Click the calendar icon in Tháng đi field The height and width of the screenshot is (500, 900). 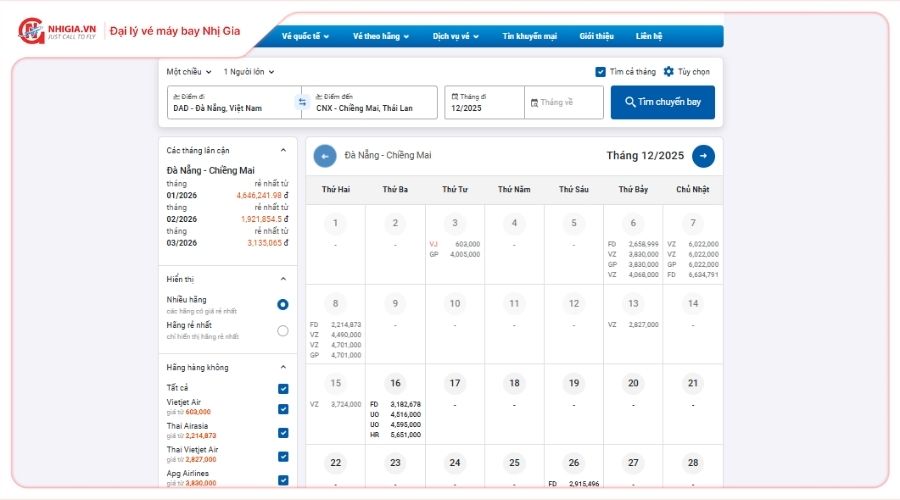point(454,97)
